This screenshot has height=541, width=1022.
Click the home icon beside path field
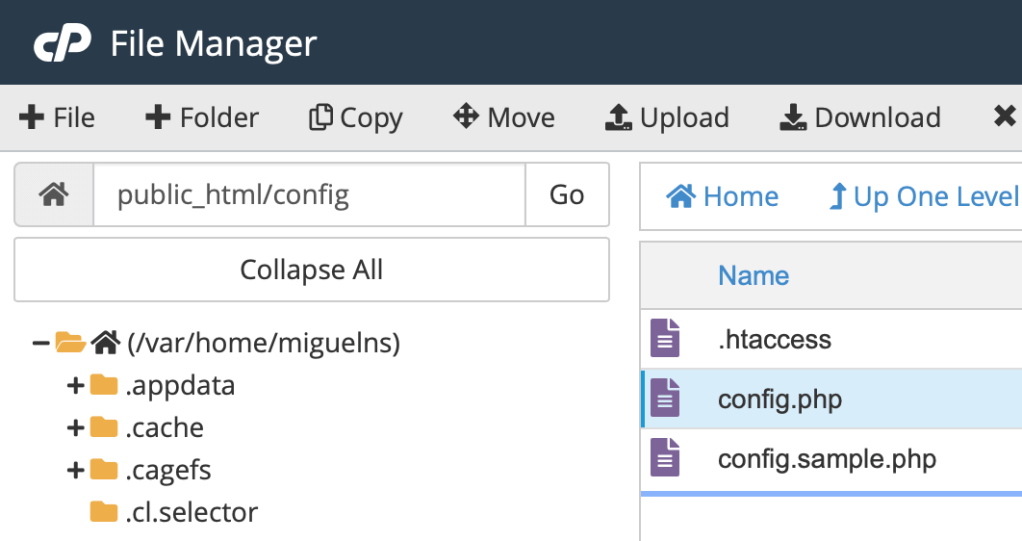53,194
